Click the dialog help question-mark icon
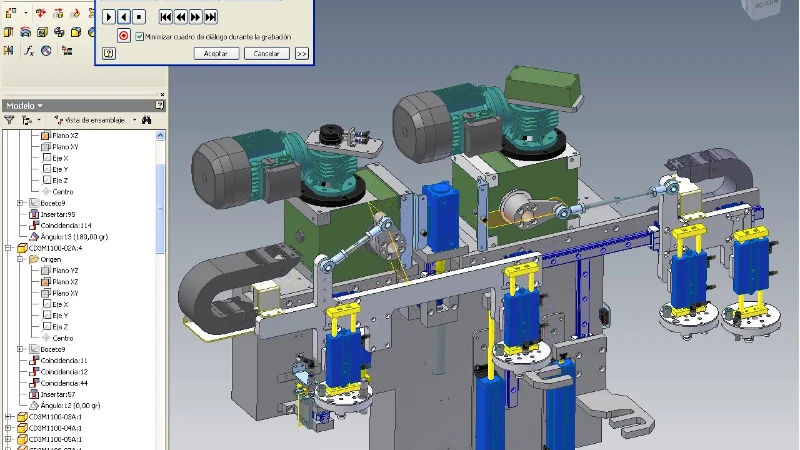Screen dimensions: 800x450 pos(108,53)
